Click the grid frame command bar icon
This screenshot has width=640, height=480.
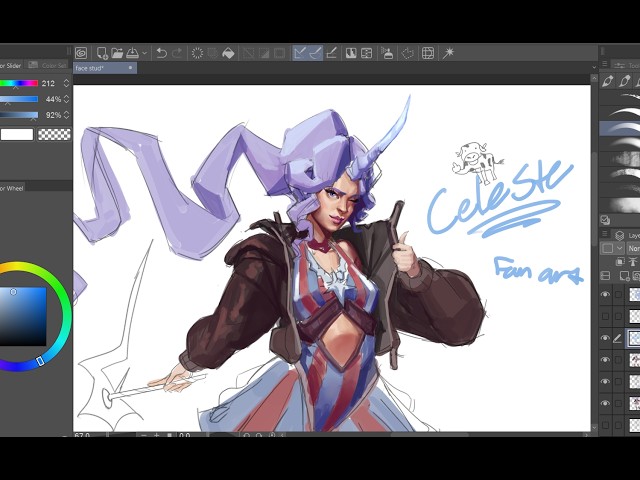[x=428, y=53]
